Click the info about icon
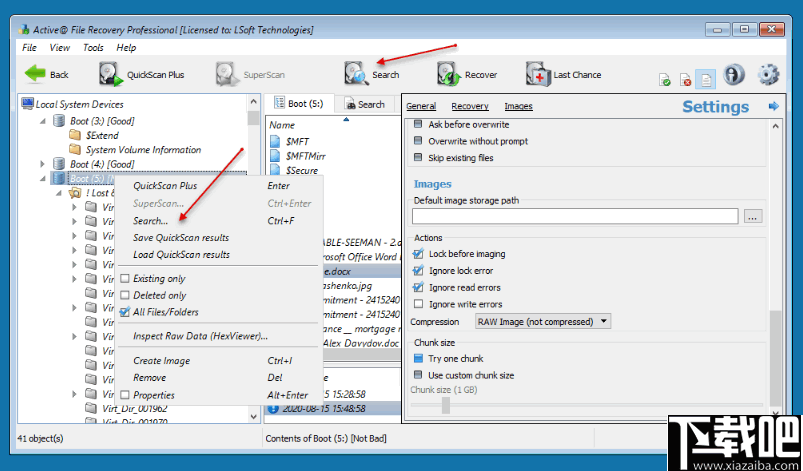Screen dimensions: 803x471 (x=734, y=75)
